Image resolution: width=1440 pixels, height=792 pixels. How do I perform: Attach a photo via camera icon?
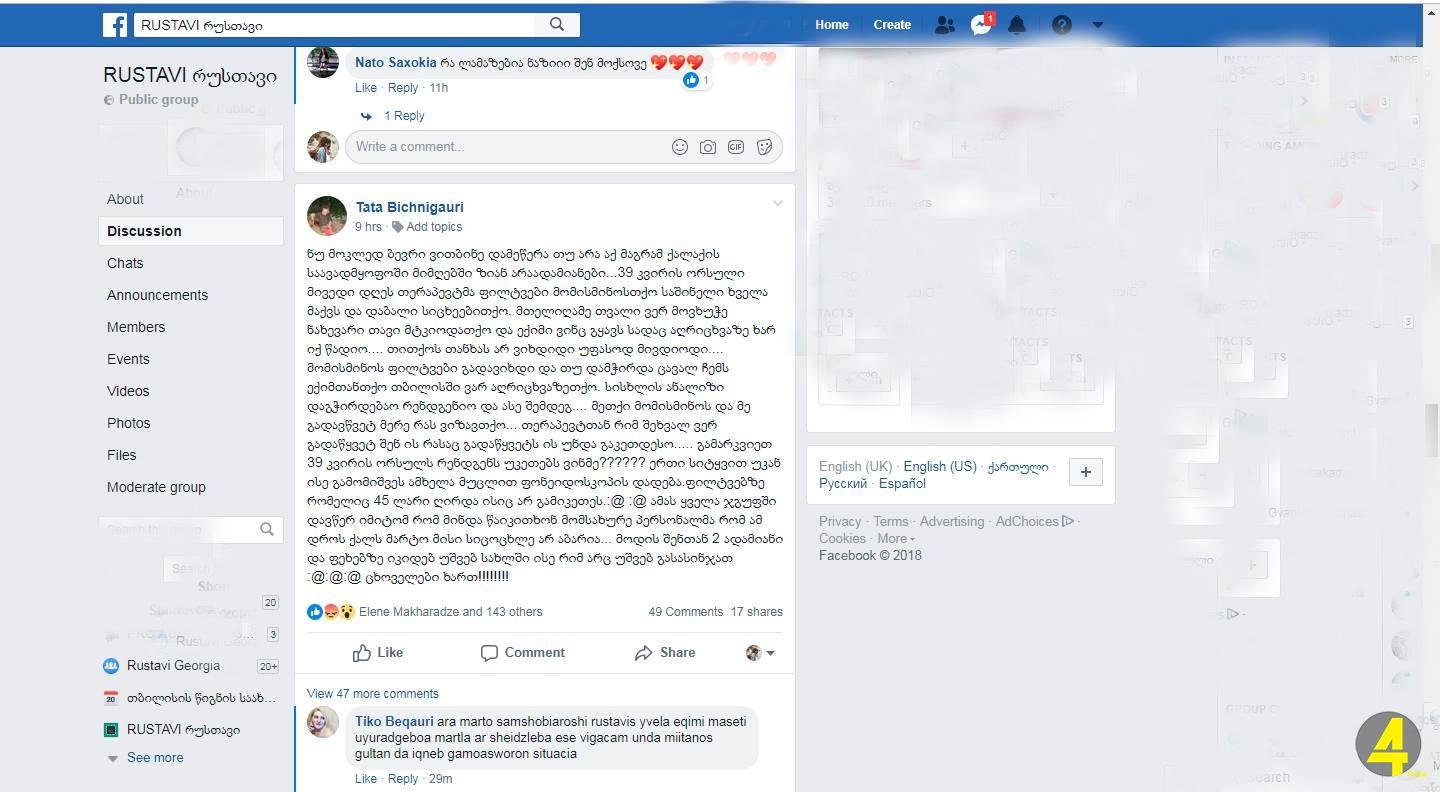tap(708, 147)
